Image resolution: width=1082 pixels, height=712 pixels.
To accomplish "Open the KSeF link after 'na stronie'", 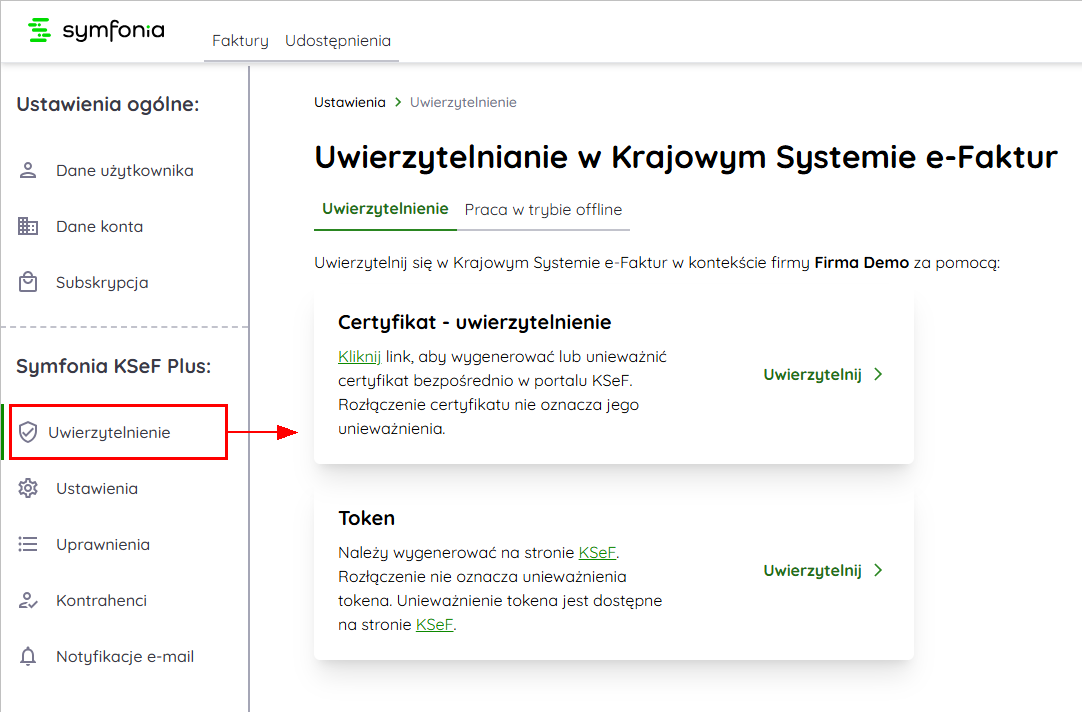I will (x=434, y=624).
